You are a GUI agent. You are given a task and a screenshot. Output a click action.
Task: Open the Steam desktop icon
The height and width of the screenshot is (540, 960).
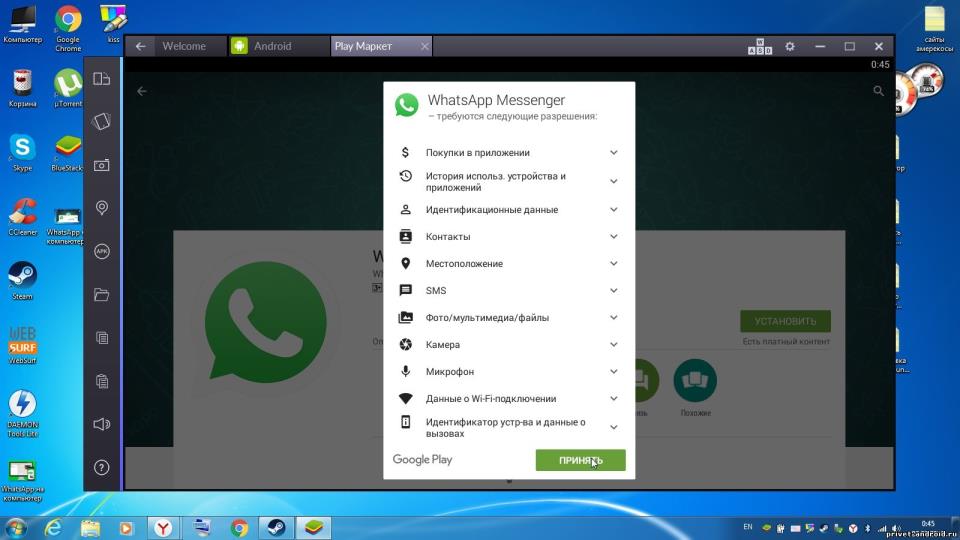(22, 281)
